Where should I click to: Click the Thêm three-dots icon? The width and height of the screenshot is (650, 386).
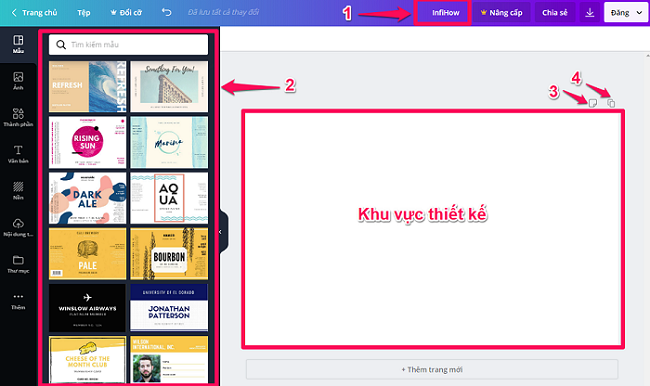(18, 296)
